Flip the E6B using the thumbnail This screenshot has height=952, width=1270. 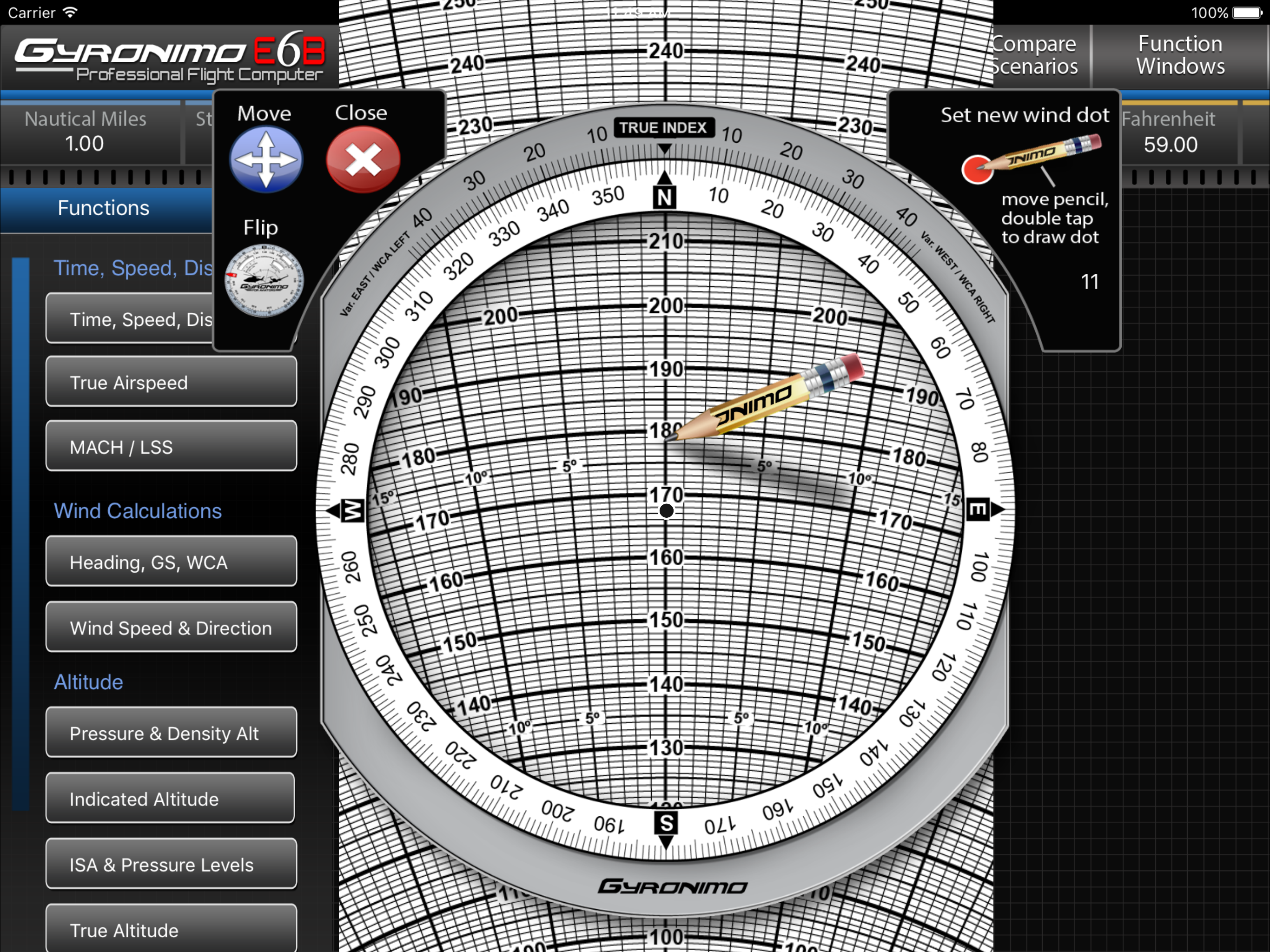tap(264, 281)
